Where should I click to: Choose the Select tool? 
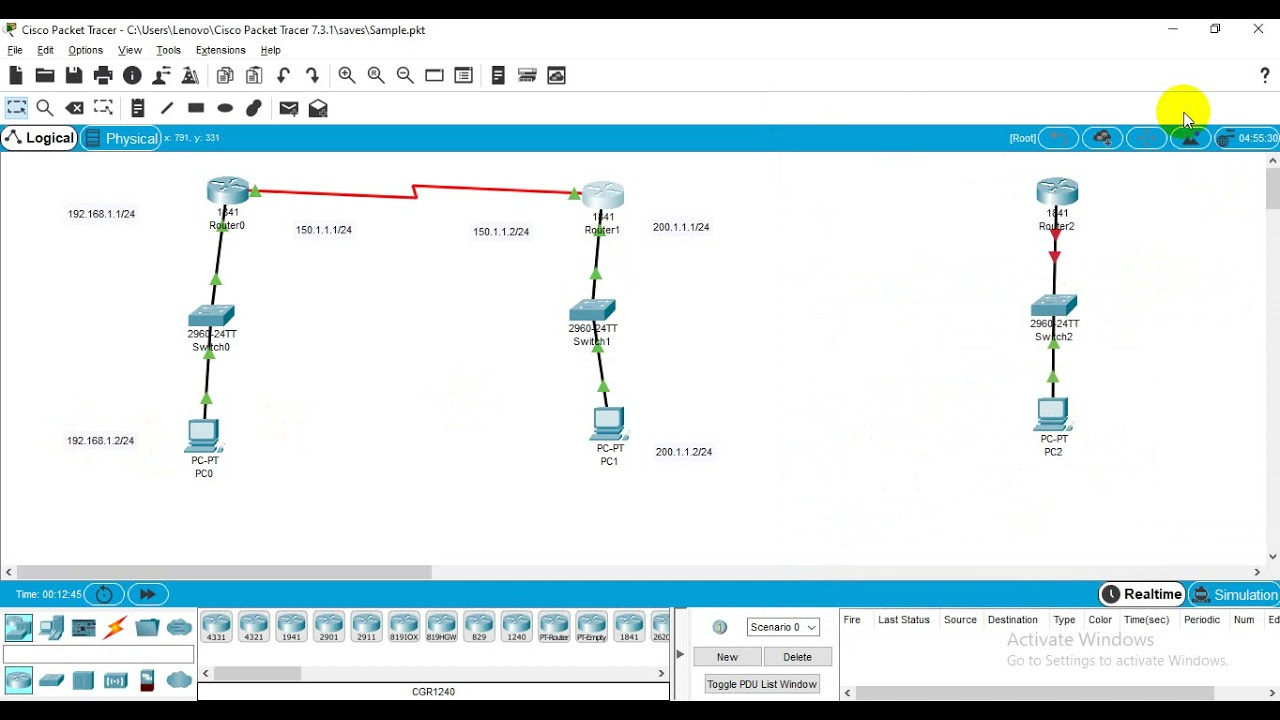click(x=17, y=108)
